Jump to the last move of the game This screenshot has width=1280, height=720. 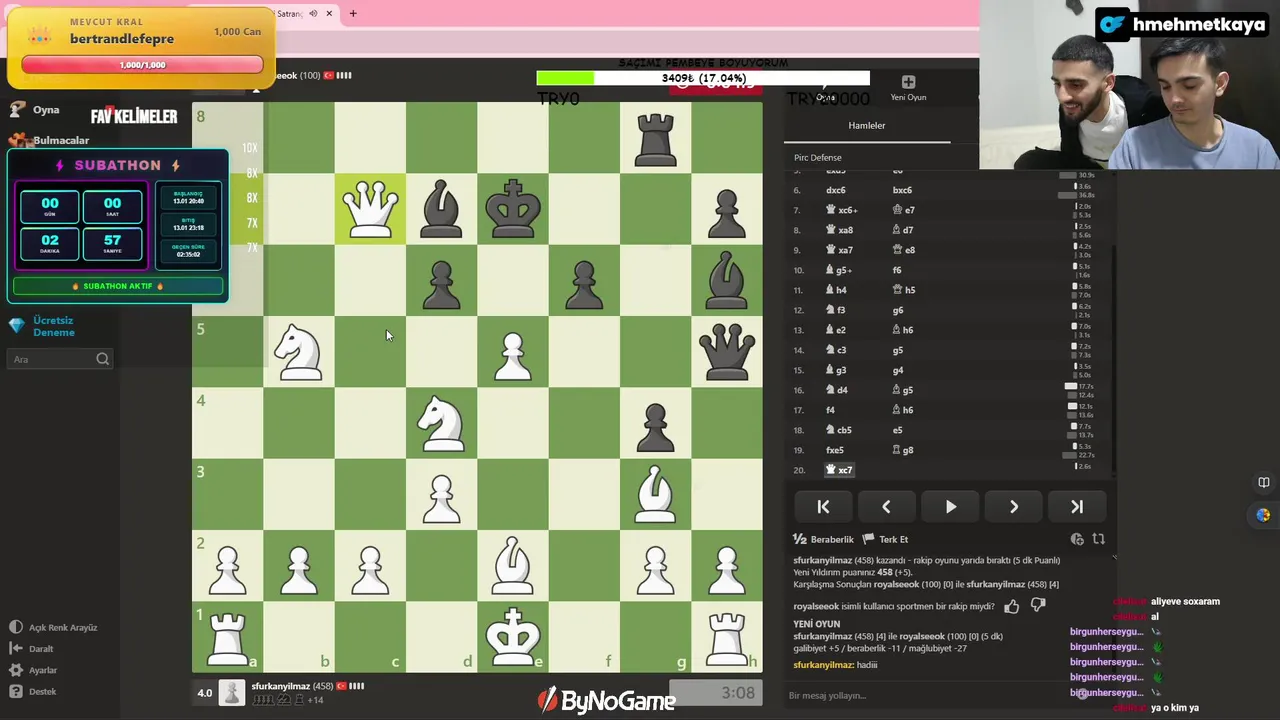[1077, 507]
